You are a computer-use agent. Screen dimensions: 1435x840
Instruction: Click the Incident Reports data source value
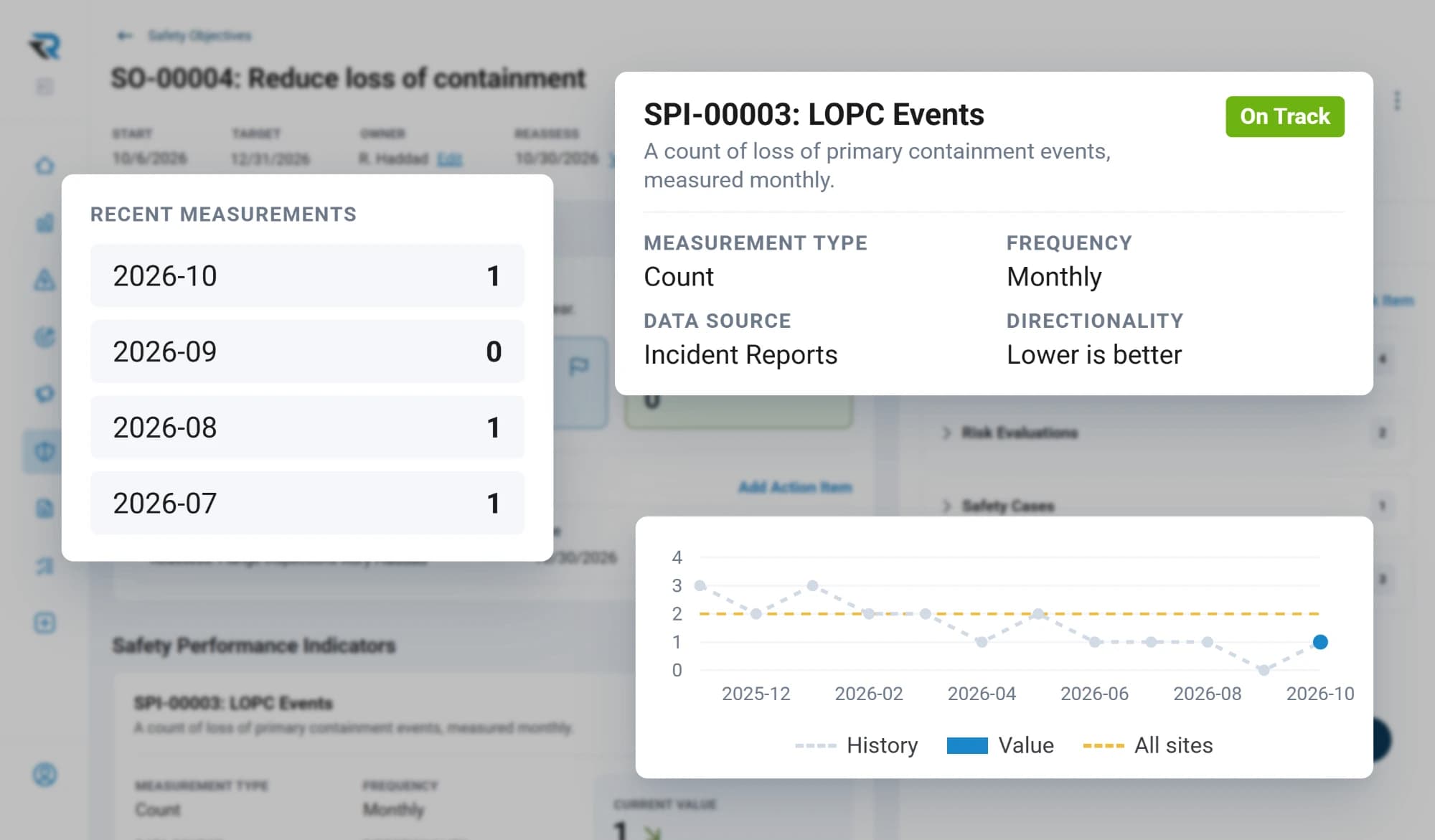coord(740,355)
